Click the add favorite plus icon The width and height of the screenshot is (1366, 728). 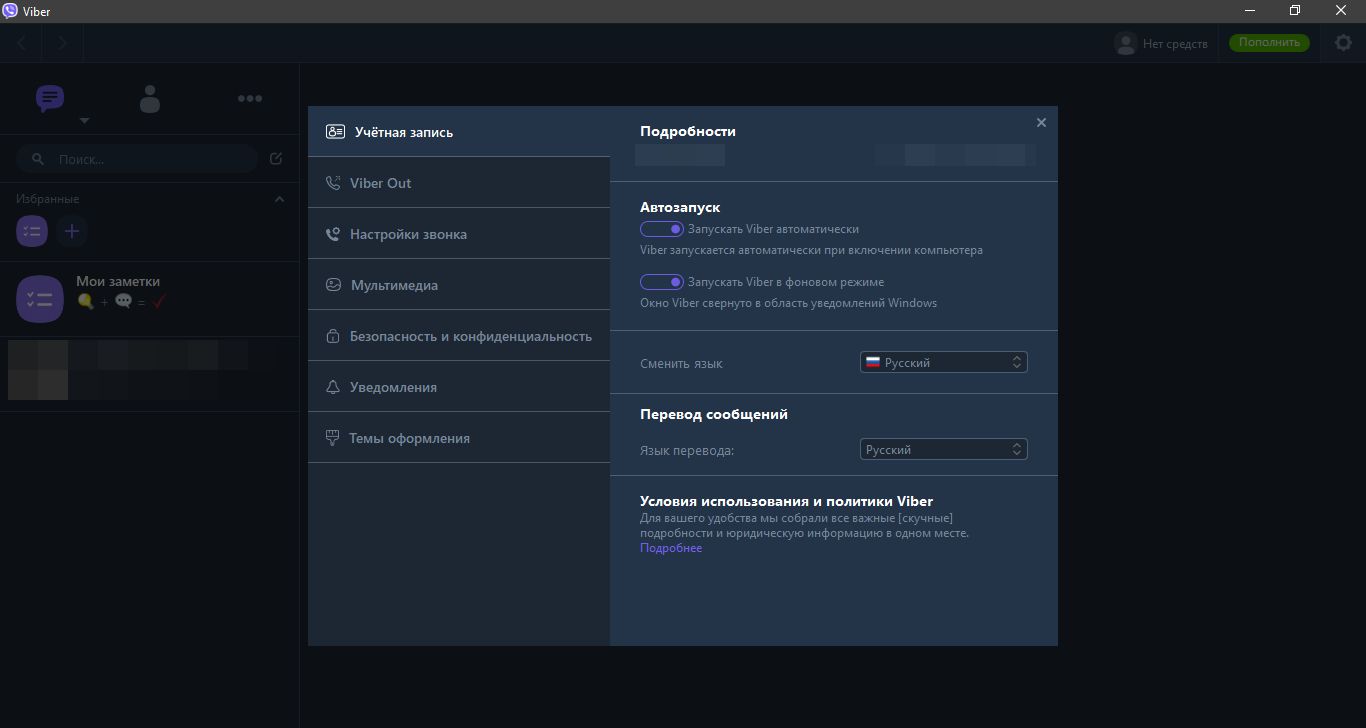[x=72, y=231]
